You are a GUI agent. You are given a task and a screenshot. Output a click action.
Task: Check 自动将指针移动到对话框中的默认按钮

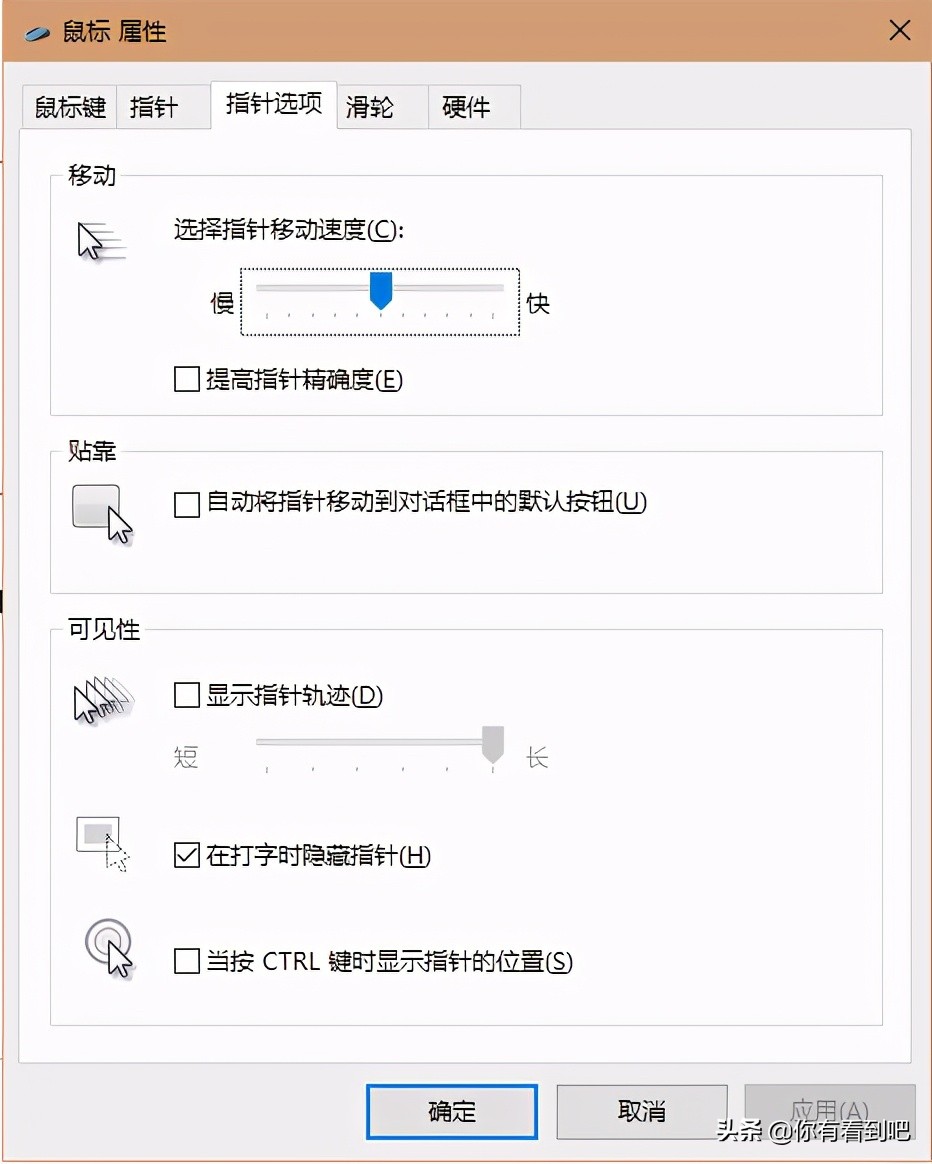186,505
